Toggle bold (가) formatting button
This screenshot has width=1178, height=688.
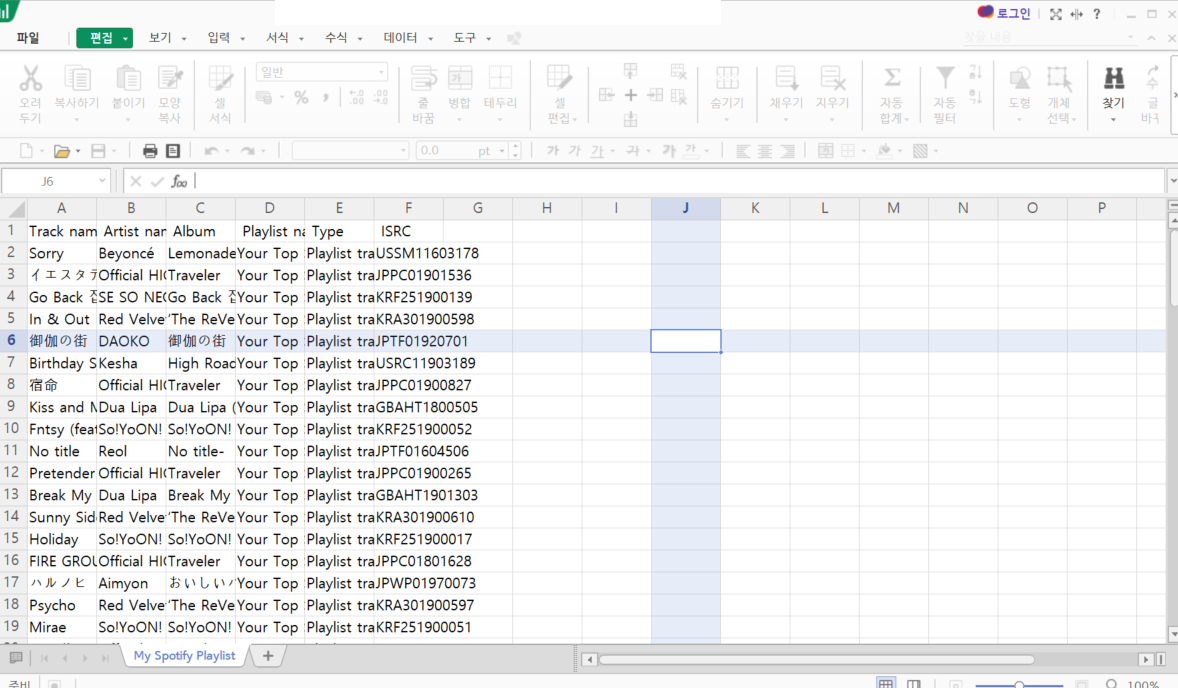[553, 151]
